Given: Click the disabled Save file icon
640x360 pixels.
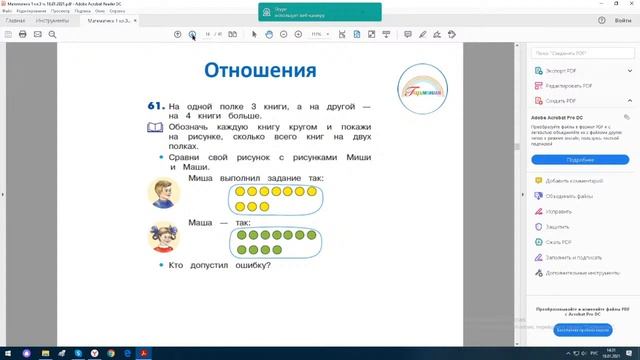Looking at the screenshot, I should 8,34.
